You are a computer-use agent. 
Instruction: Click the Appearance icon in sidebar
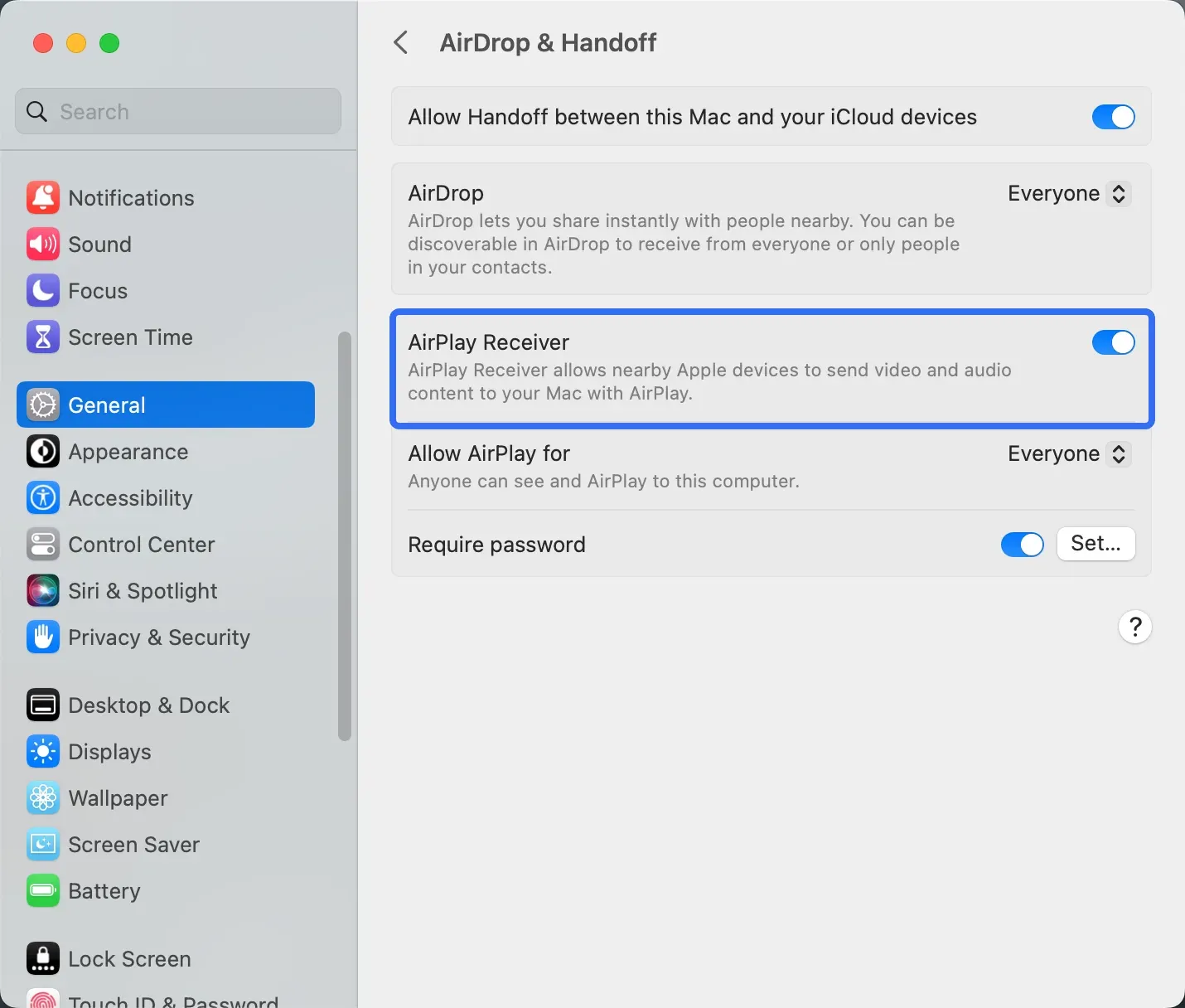tap(43, 451)
